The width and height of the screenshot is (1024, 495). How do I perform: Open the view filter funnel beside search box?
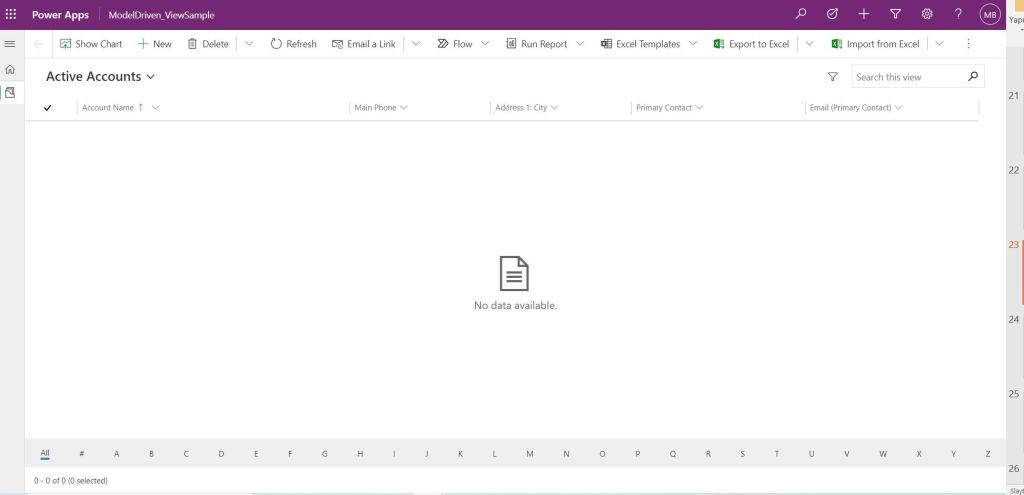pos(833,77)
